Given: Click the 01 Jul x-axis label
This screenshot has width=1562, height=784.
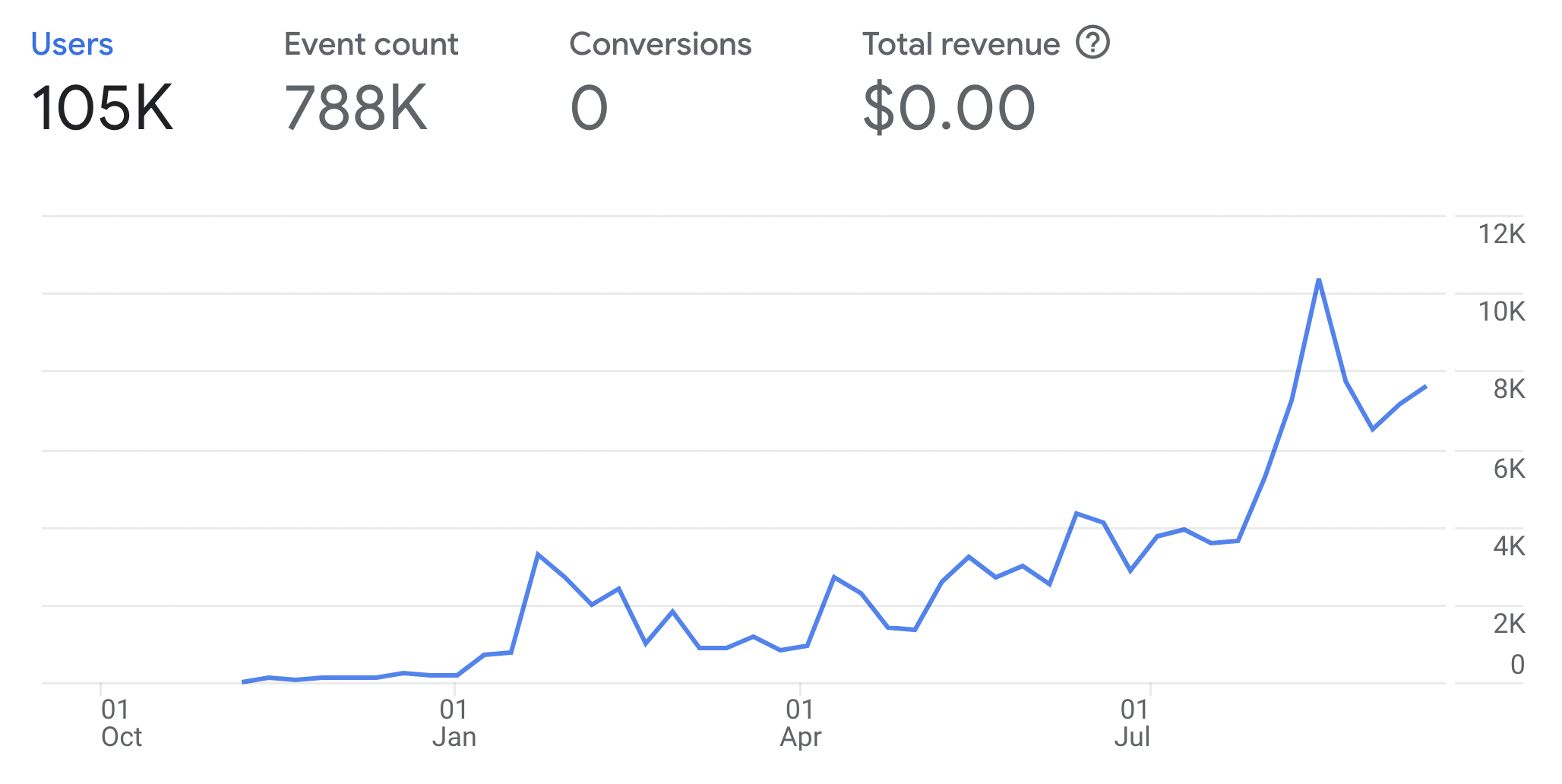Looking at the screenshot, I should pos(1133,723).
